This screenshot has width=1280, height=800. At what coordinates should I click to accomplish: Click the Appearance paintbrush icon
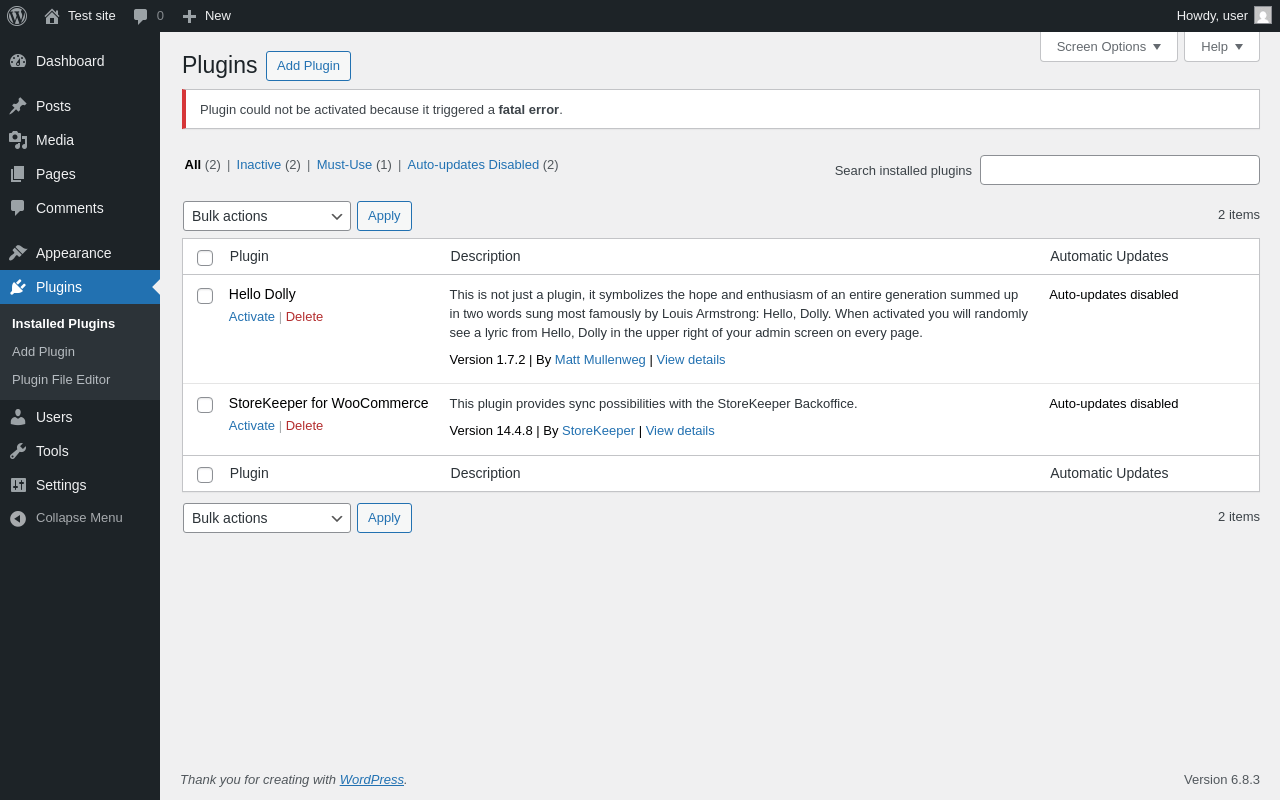point(18,253)
